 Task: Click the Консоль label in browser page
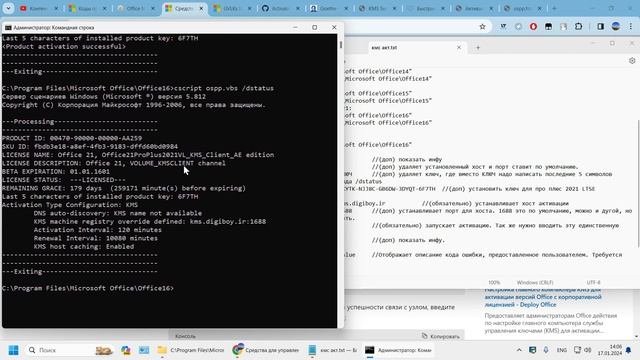pyautogui.click(x=185, y=336)
